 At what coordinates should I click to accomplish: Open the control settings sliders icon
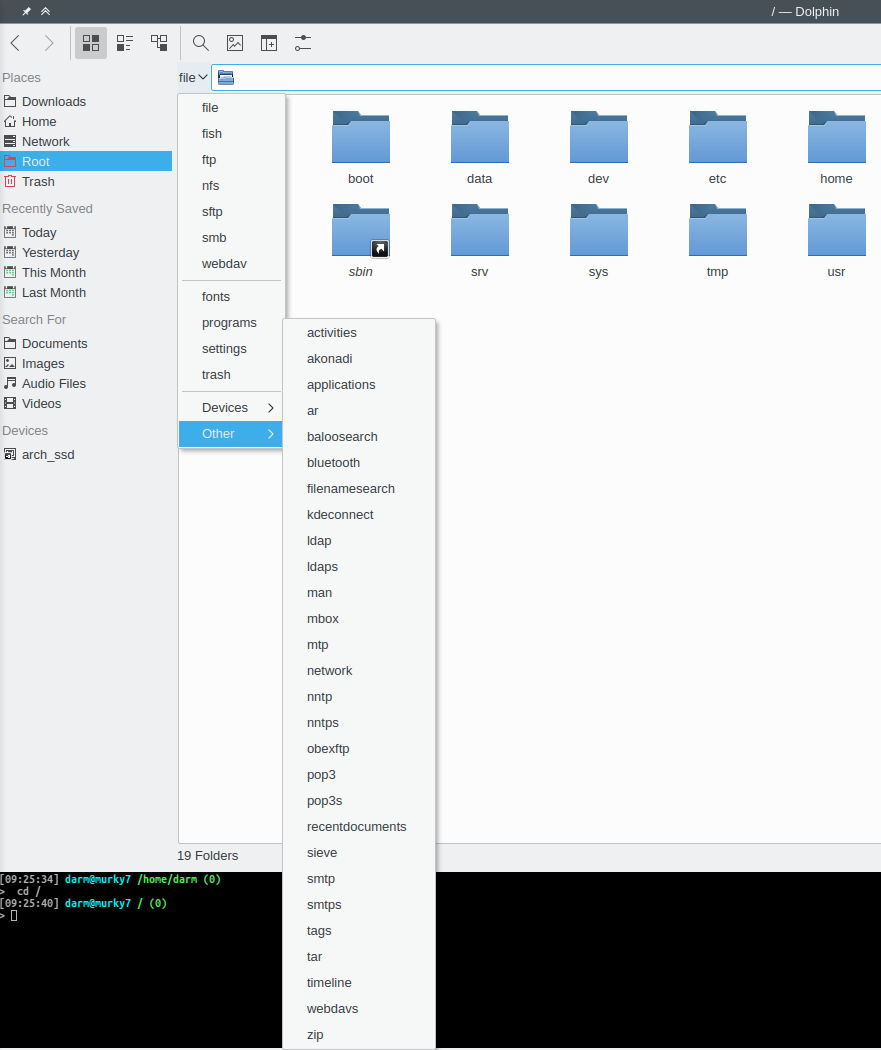pyautogui.click(x=303, y=44)
